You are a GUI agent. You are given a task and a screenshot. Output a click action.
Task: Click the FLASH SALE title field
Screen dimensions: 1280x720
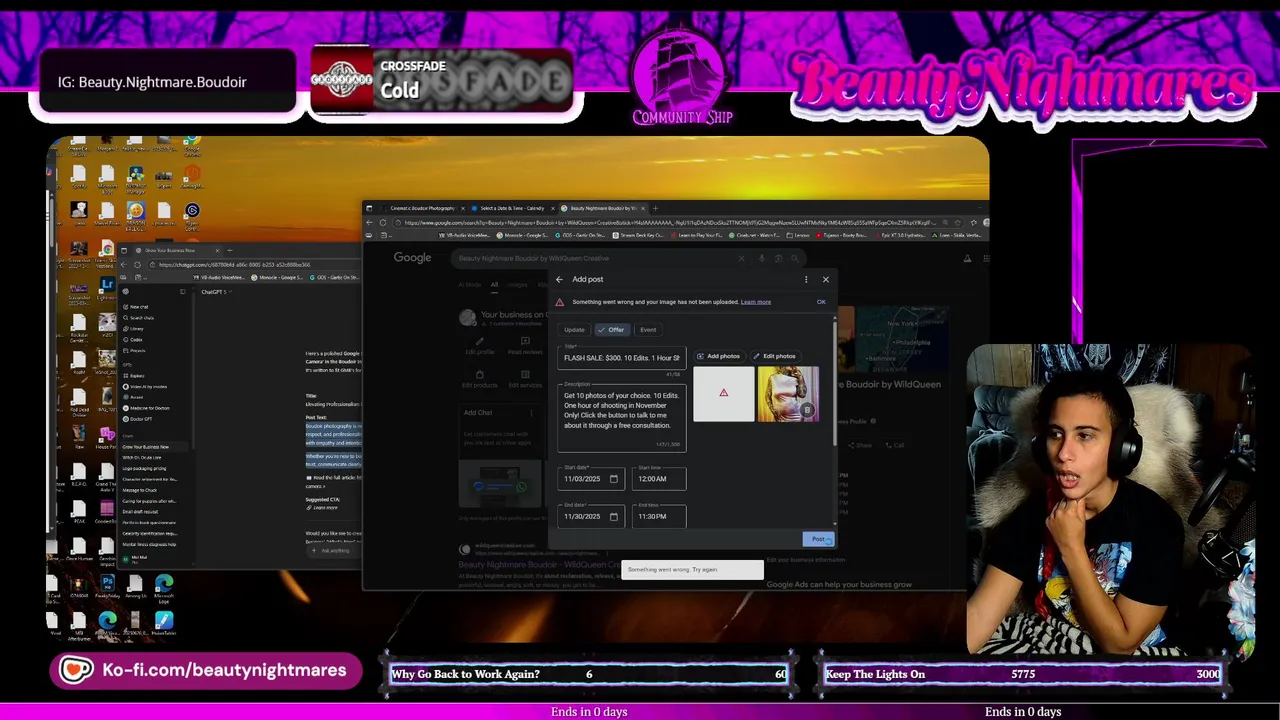621,357
